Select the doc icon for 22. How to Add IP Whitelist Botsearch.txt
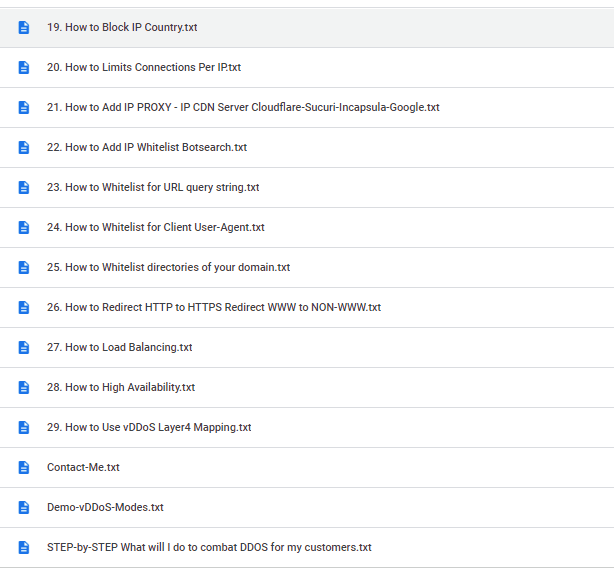614x569 pixels. pos(24,148)
